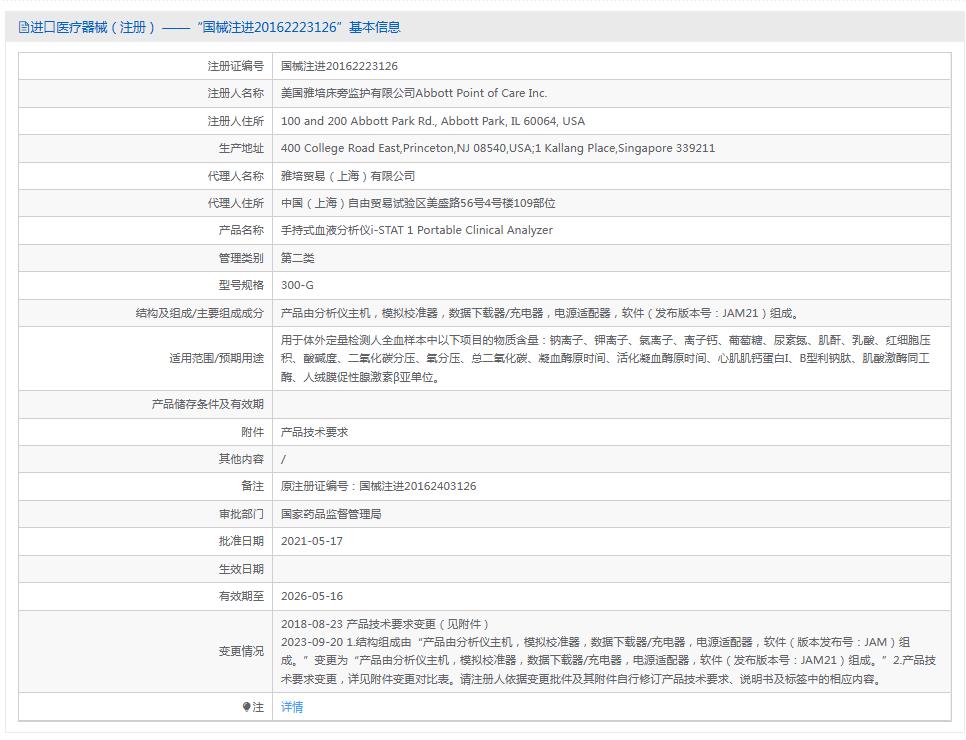Click the document icon before 进口医疗器械 title

(23, 27)
